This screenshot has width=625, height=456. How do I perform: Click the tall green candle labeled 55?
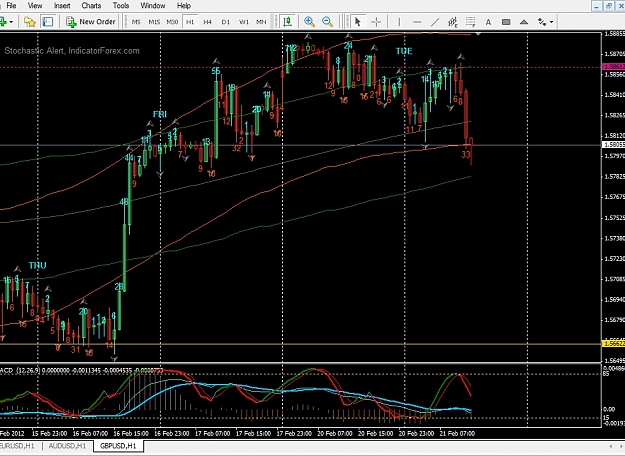click(216, 120)
